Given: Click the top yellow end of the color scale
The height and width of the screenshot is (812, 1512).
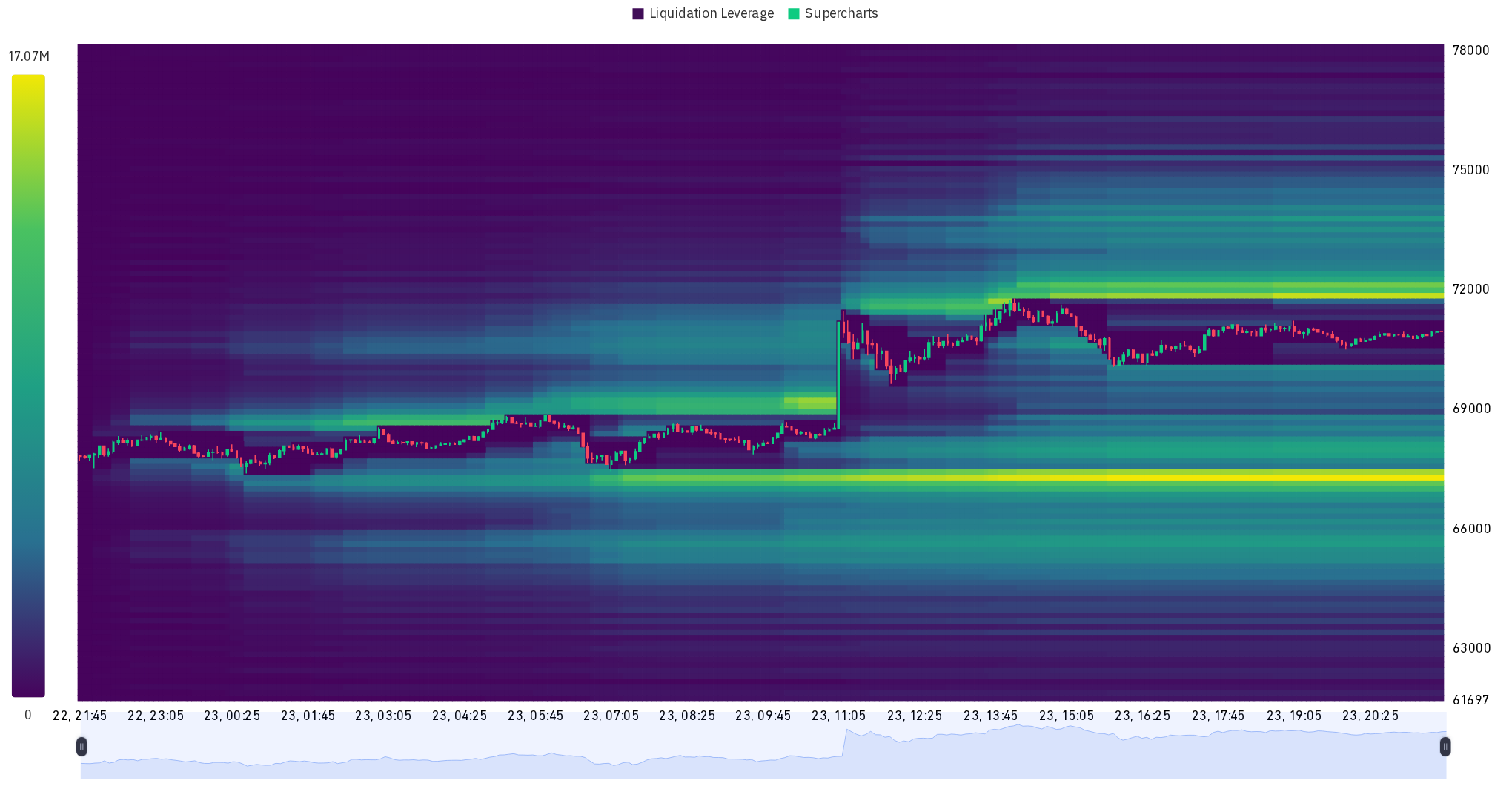Looking at the screenshot, I should 28,82.
